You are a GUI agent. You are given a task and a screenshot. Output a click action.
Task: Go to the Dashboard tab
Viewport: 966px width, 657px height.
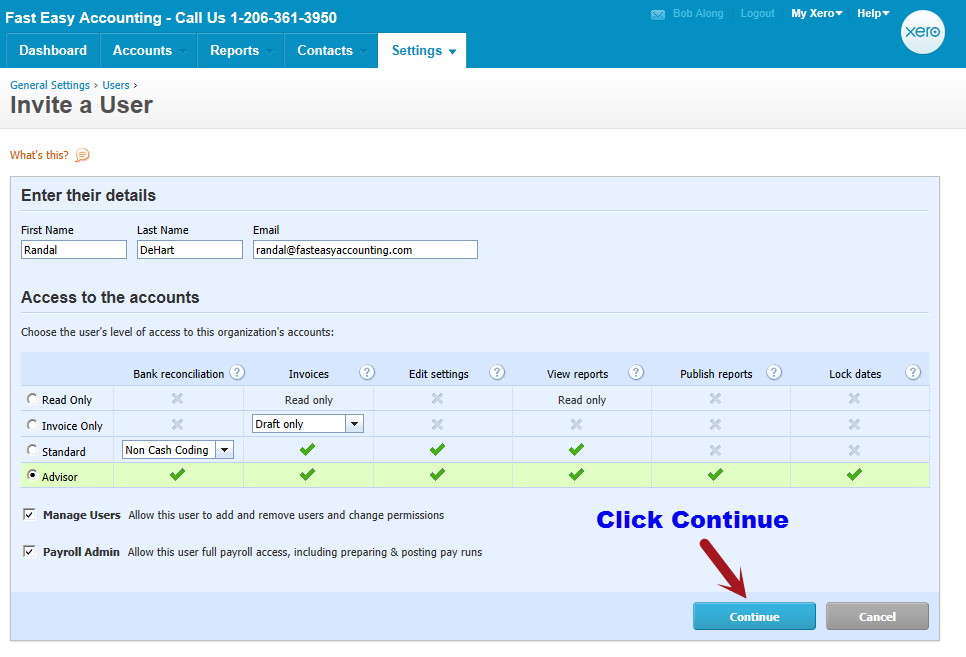[53, 51]
